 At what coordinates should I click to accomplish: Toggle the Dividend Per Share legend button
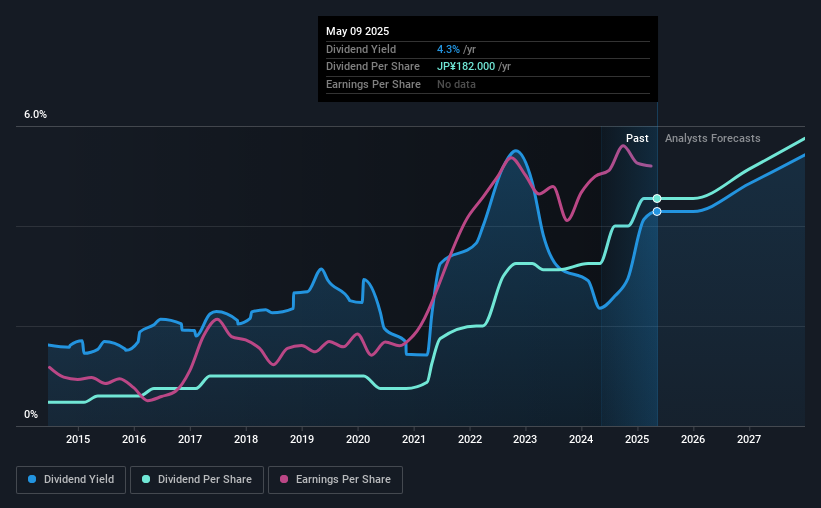(x=197, y=480)
